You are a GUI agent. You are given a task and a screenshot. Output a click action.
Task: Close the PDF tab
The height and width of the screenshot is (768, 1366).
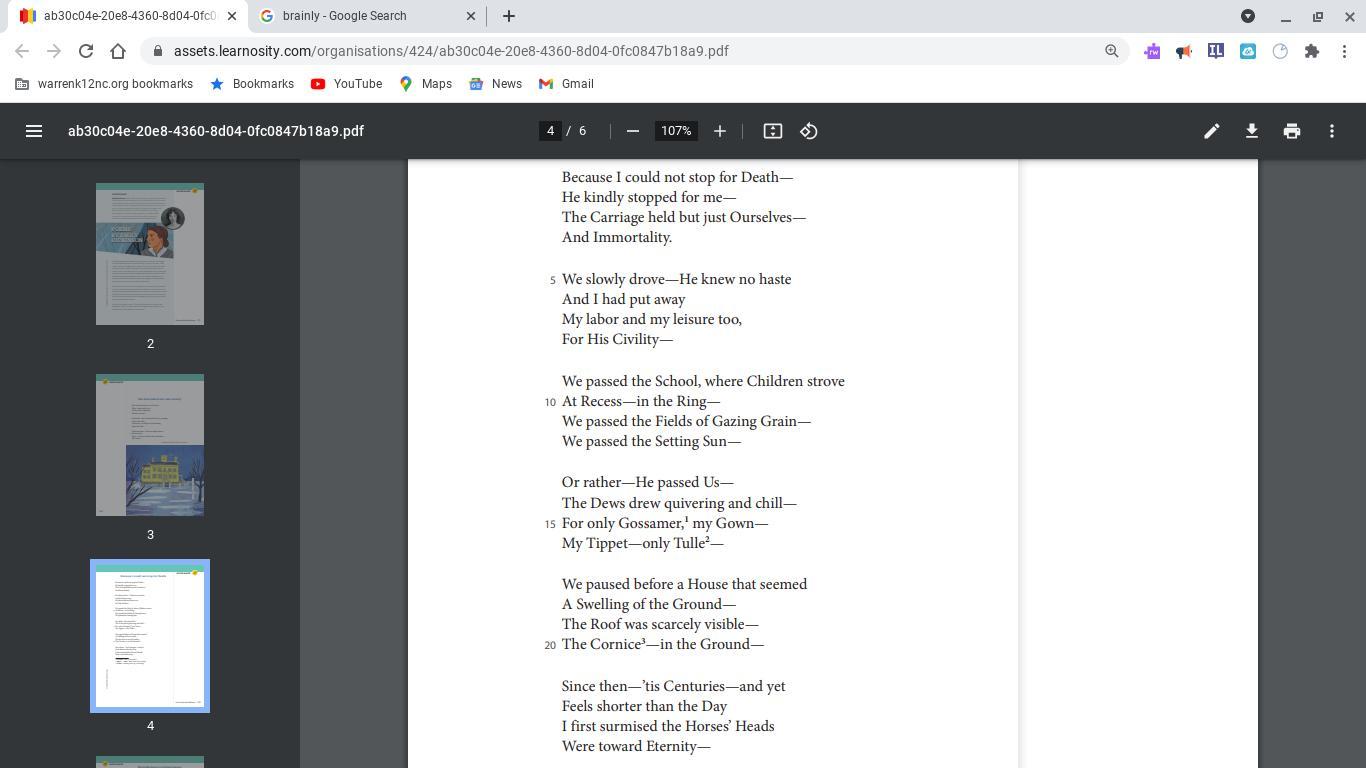tap(232, 16)
